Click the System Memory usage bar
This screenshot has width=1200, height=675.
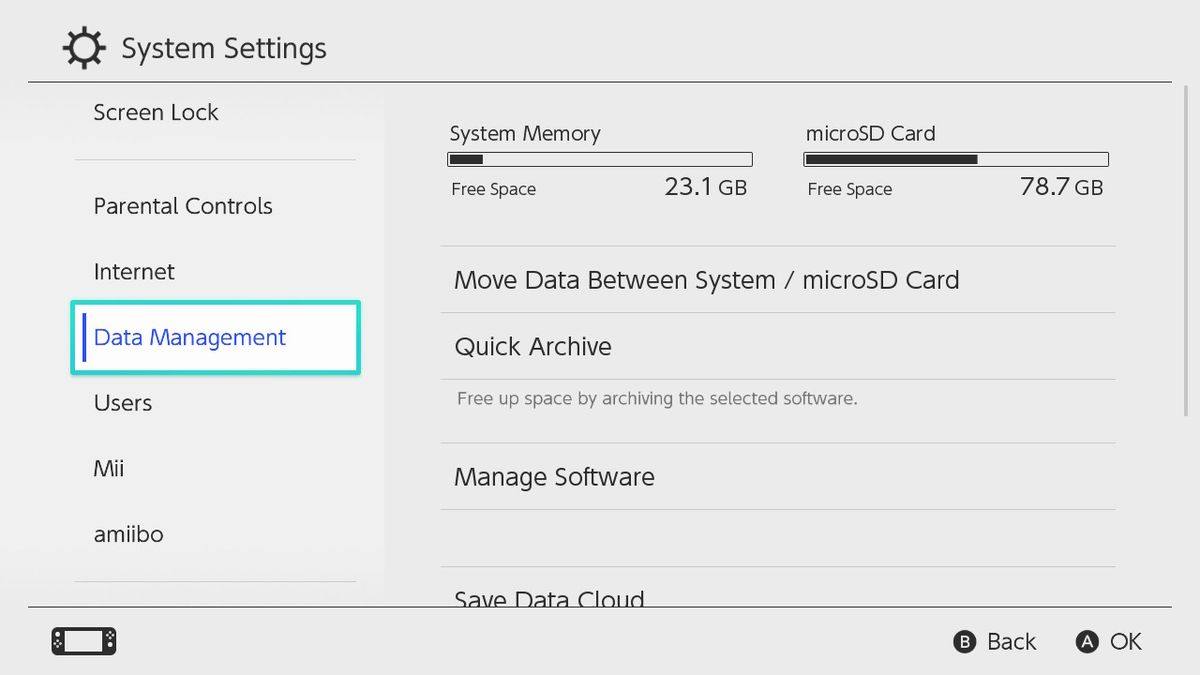pyautogui.click(x=599, y=160)
